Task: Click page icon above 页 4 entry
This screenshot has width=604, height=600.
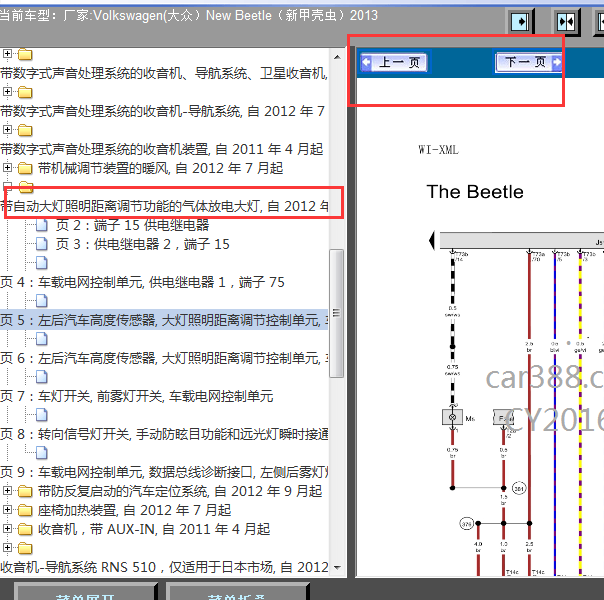Action: (x=42, y=263)
